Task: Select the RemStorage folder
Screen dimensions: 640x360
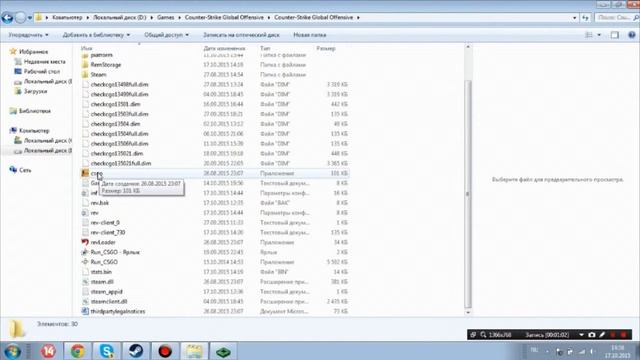Action: pos(106,65)
